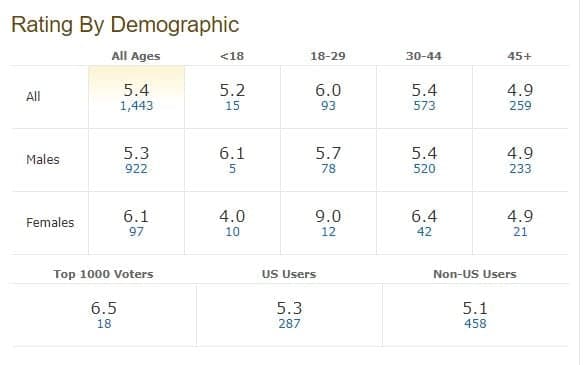Open 233 votes for Males 45+

click(520, 169)
